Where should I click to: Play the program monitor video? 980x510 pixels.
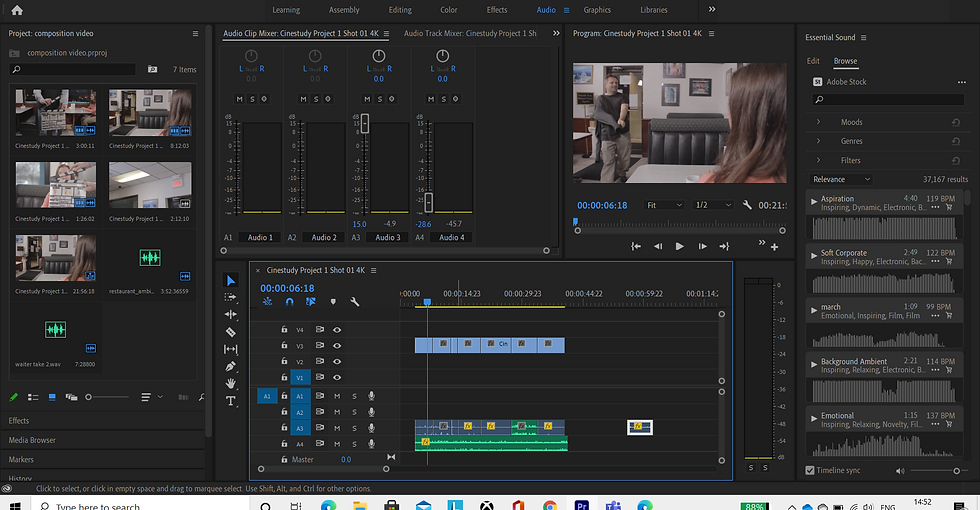(680, 246)
